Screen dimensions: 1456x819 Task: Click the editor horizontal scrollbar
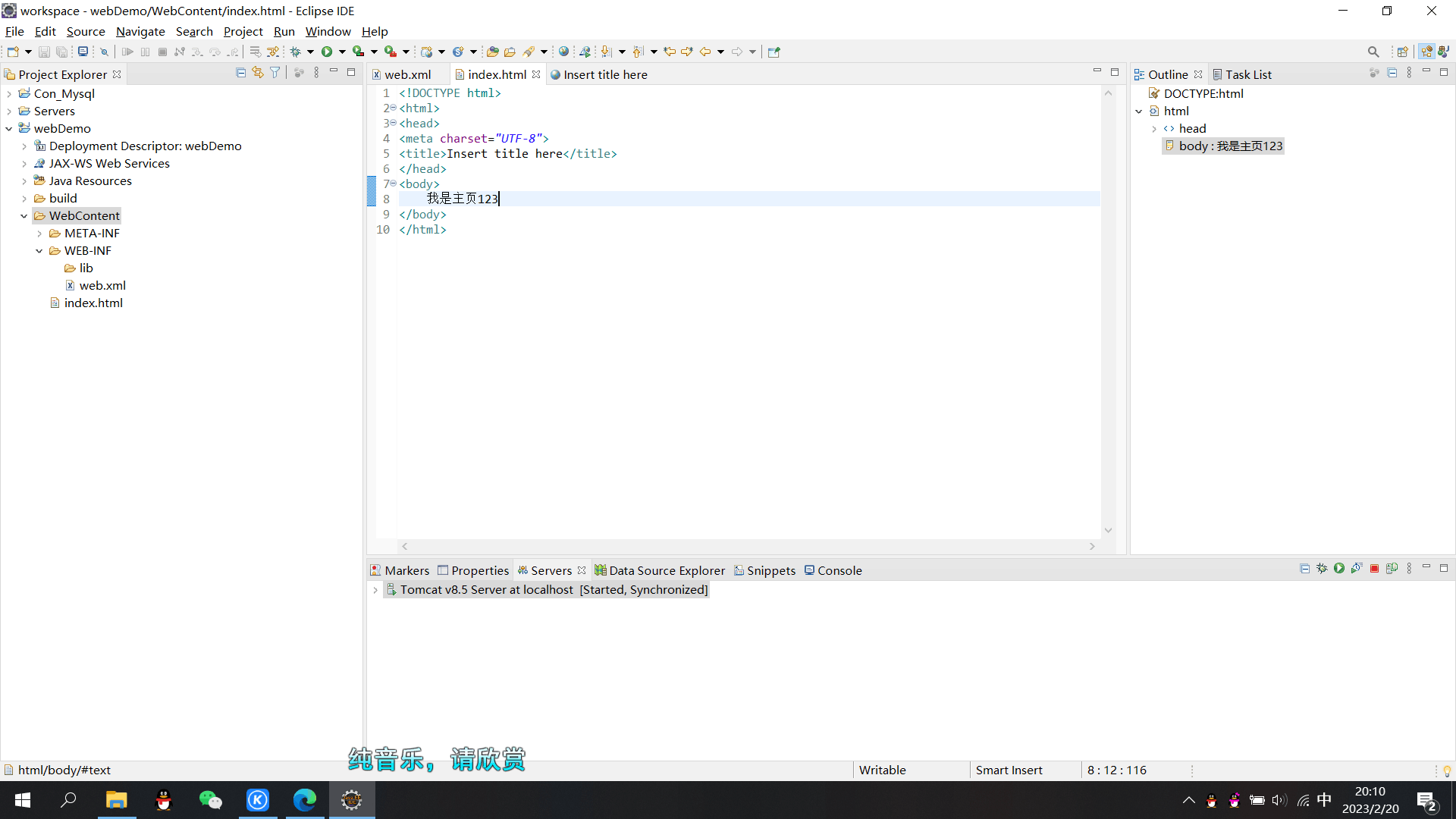[748, 546]
